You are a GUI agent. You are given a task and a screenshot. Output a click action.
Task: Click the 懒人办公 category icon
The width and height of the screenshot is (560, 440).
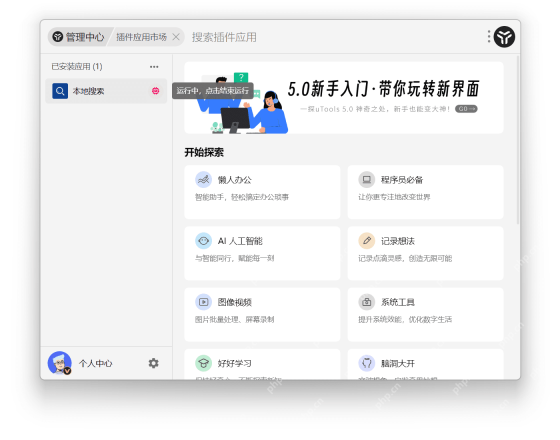[203, 180]
